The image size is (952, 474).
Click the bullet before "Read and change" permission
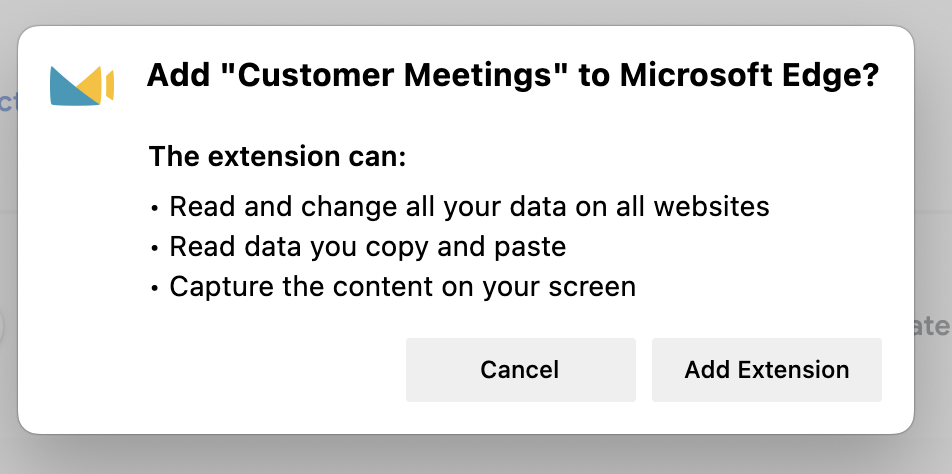coord(155,208)
